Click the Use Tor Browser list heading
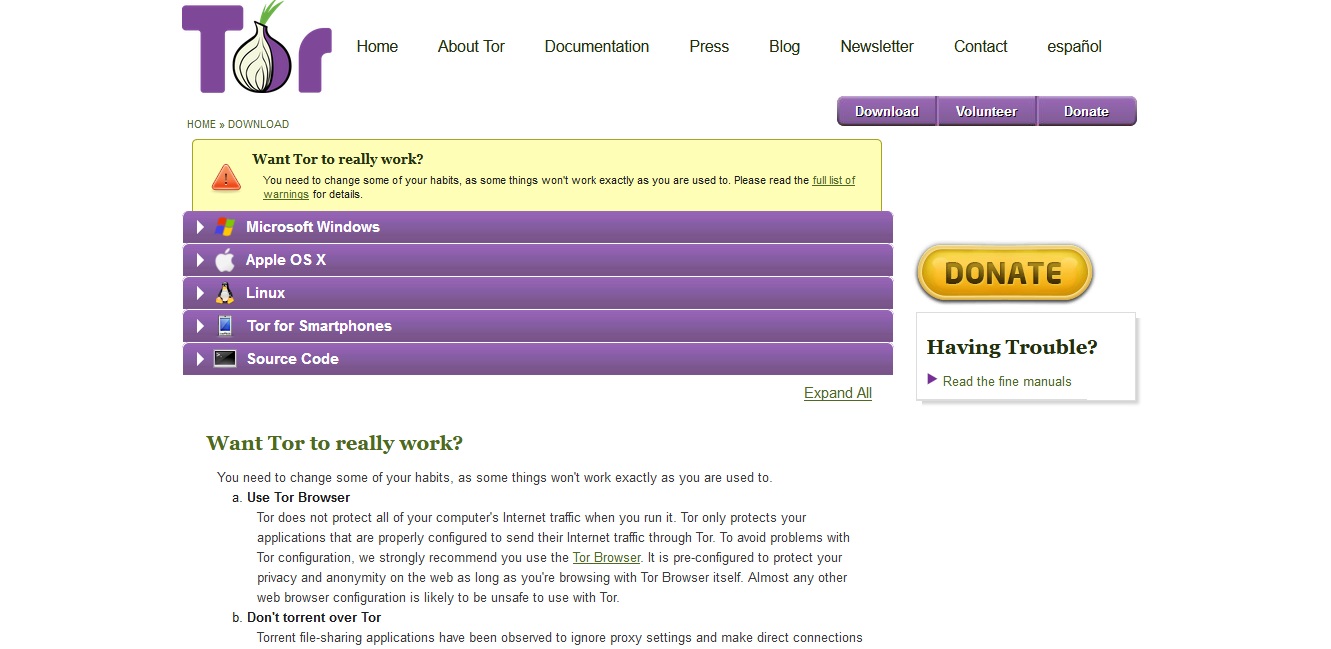This screenshot has width=1331, height=649. click(299, 497)
